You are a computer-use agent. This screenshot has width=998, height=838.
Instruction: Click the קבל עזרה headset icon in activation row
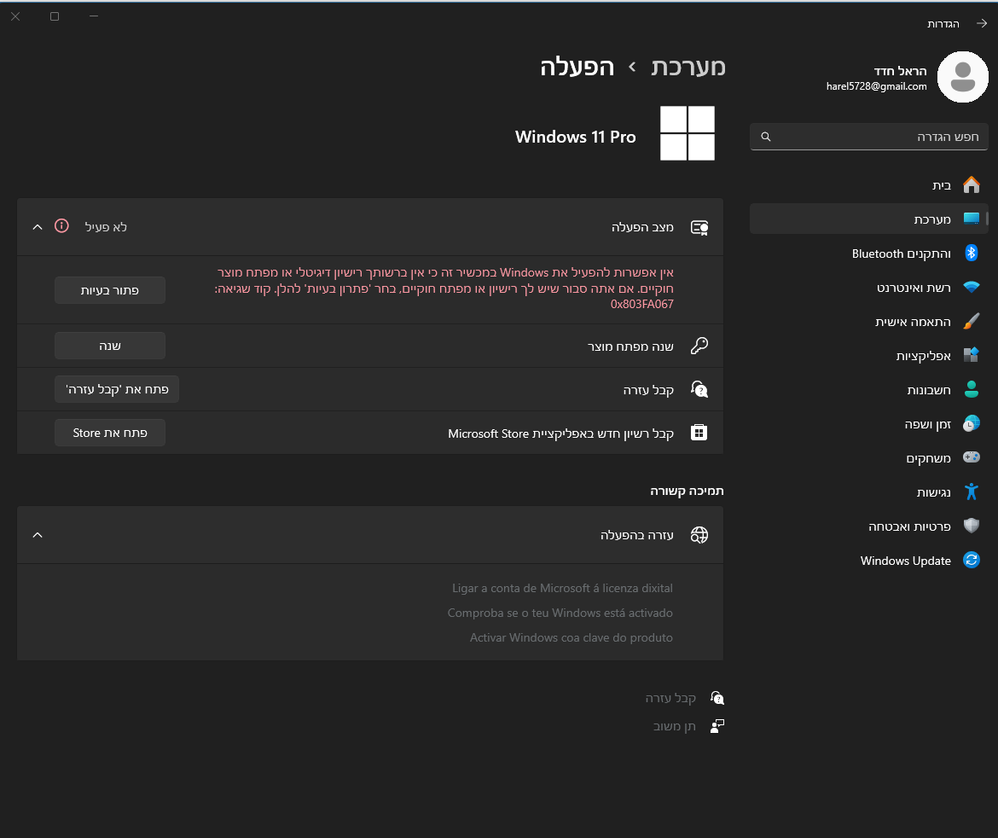click(x=699, y=389)
